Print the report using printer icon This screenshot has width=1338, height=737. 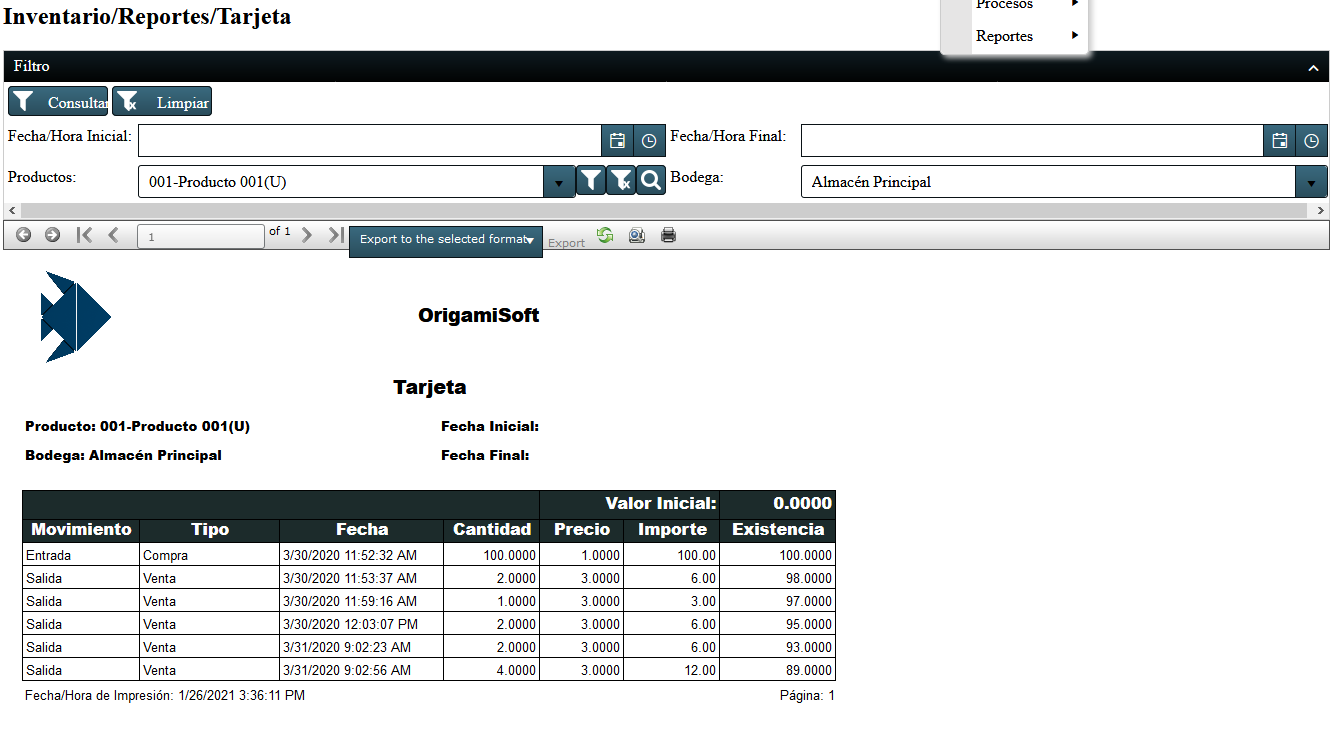669,236
